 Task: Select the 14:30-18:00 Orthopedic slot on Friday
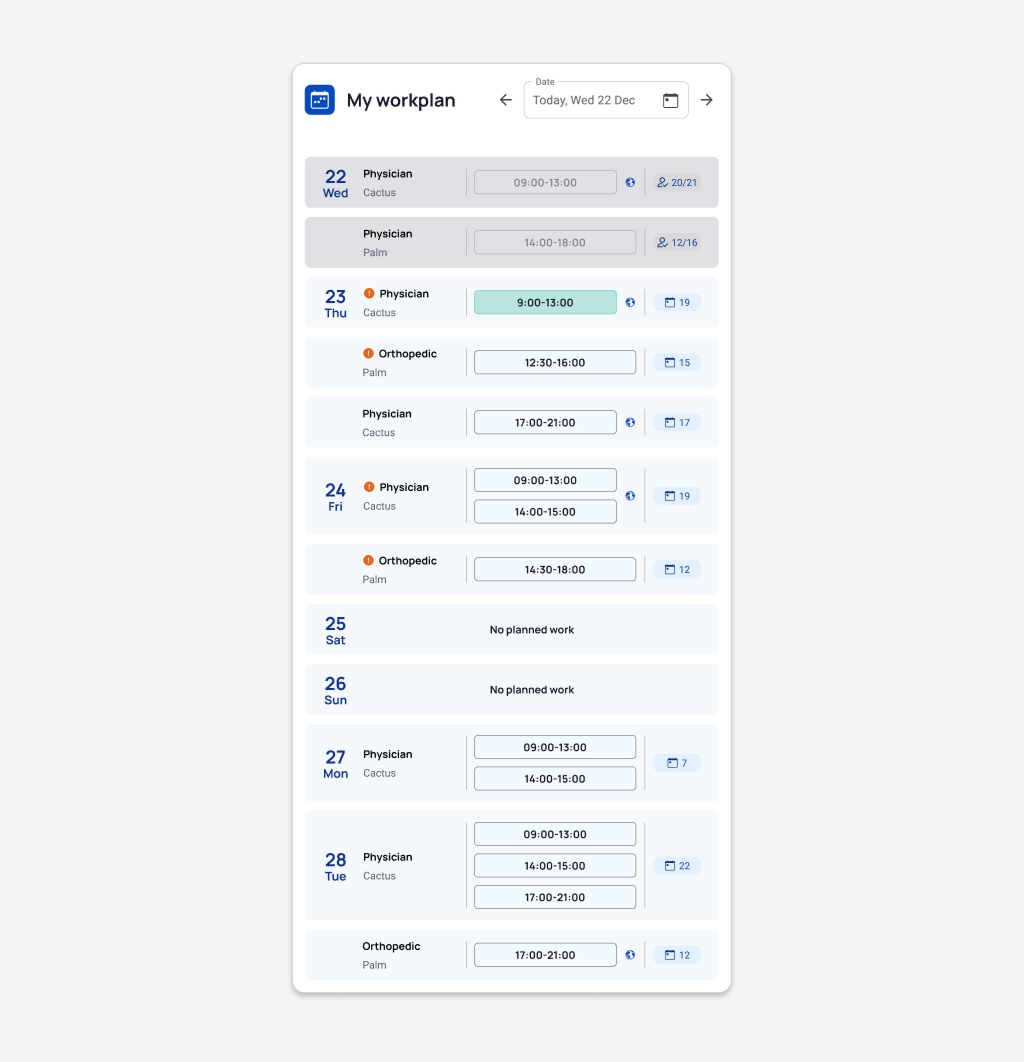554,569
